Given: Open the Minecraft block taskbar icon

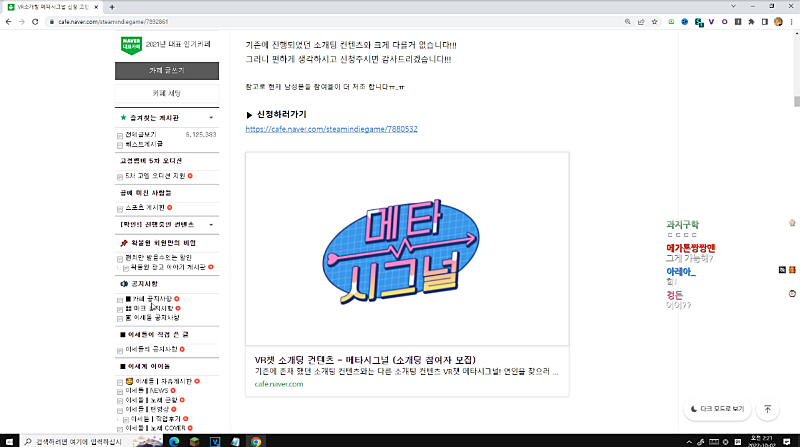Looking at the screenshot, I should click(x=194, y=441).
